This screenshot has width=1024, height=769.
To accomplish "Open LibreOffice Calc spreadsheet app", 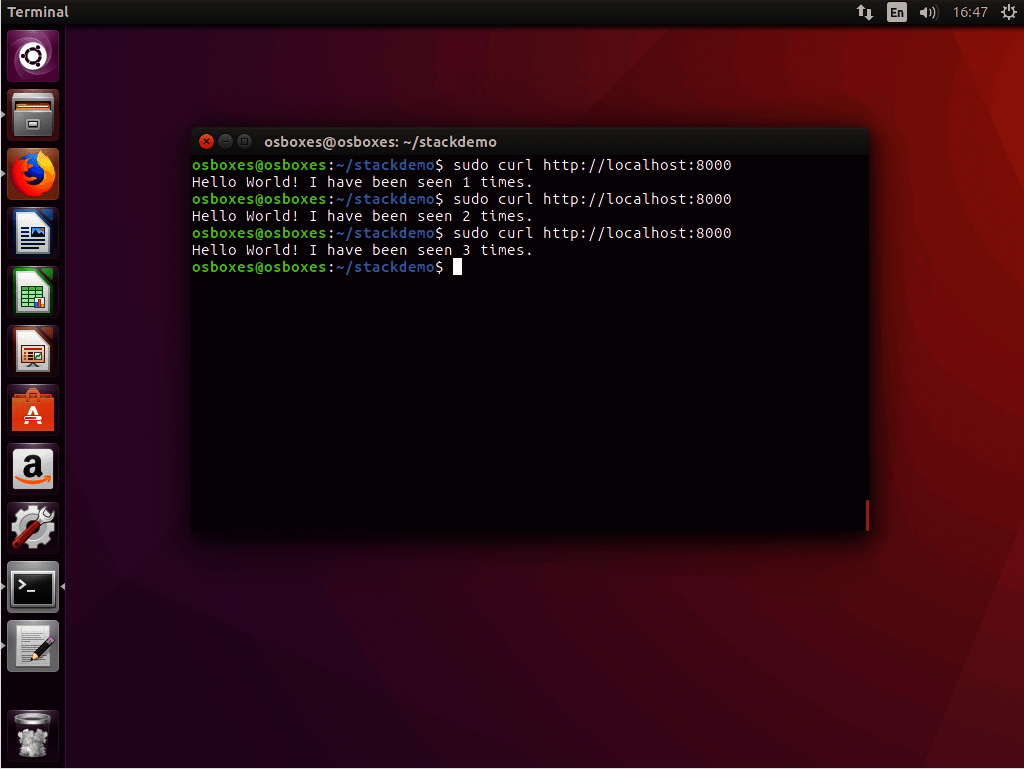I will point(33,292).
